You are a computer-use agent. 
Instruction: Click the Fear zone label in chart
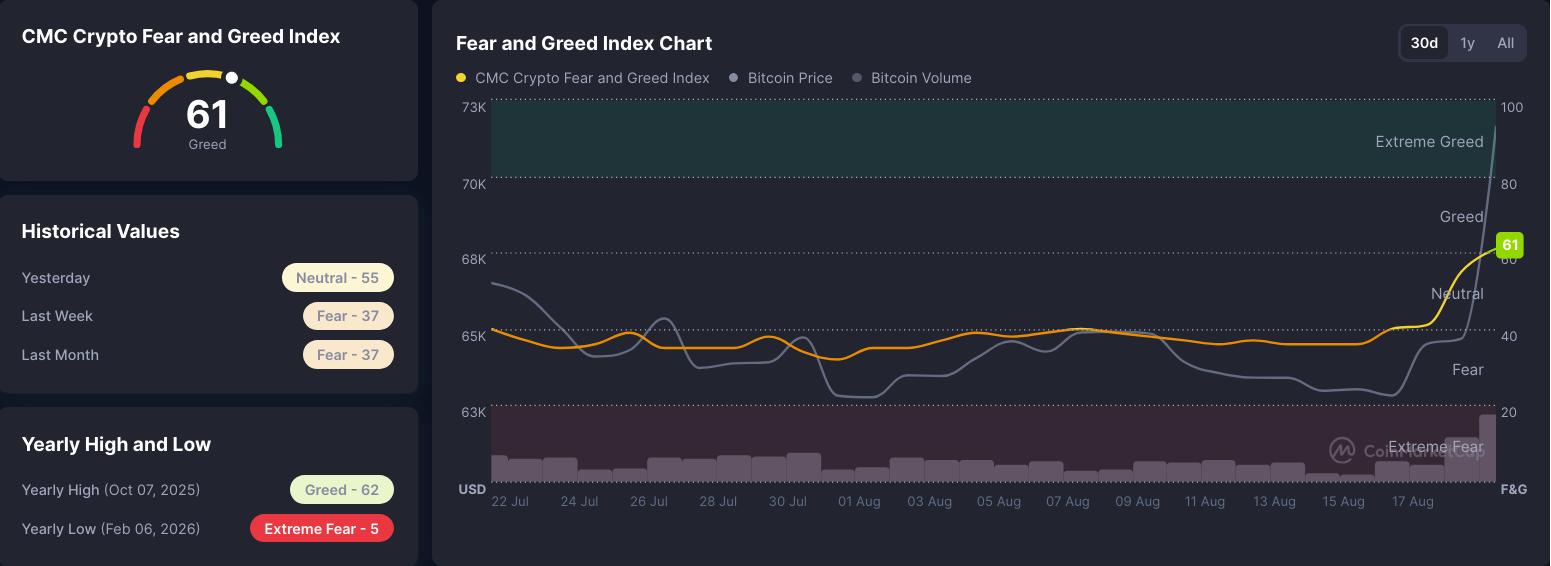[x=1467, y=370]
